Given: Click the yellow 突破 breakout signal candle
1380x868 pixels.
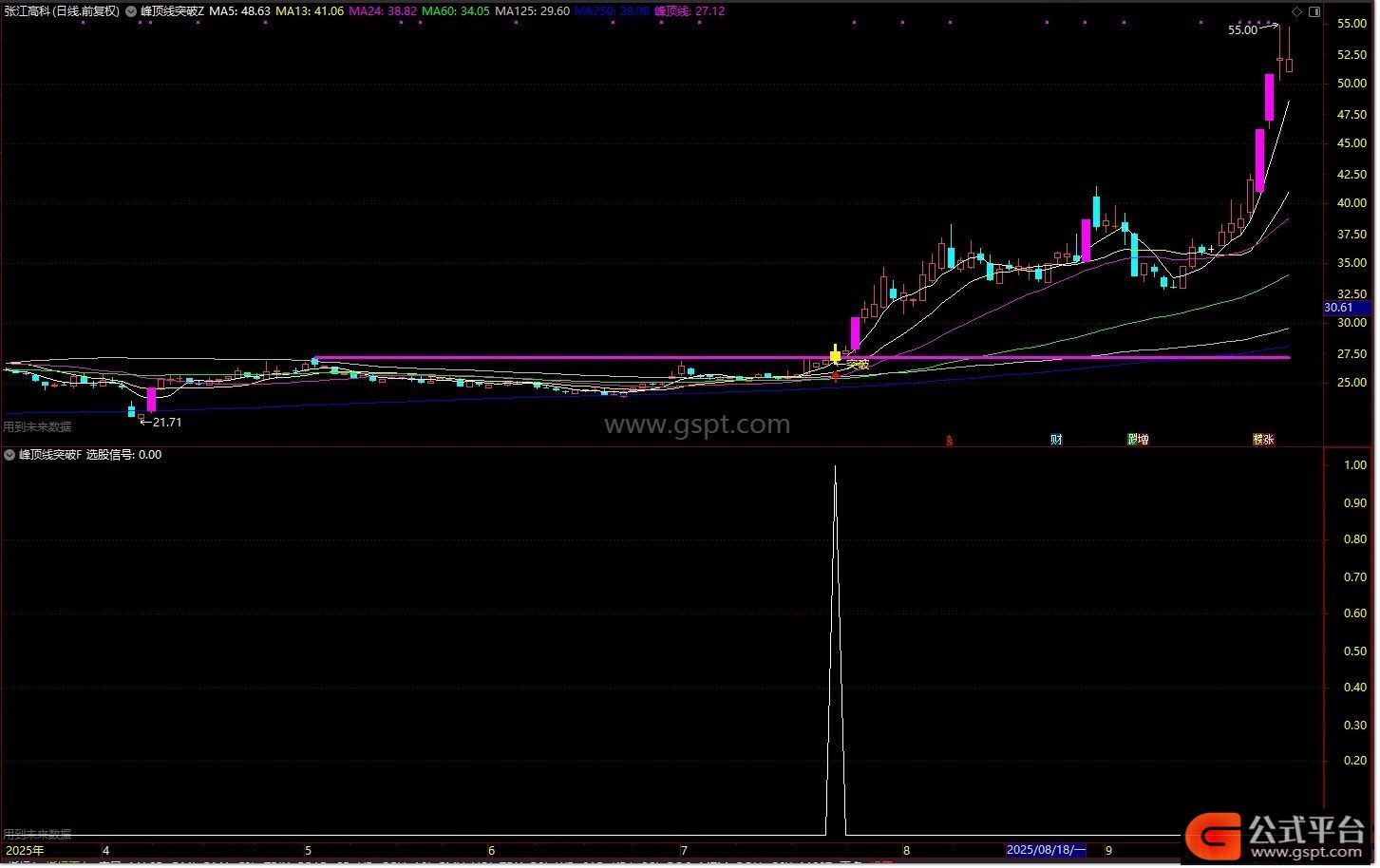Looking at the screenshot, I should [835, 356].
